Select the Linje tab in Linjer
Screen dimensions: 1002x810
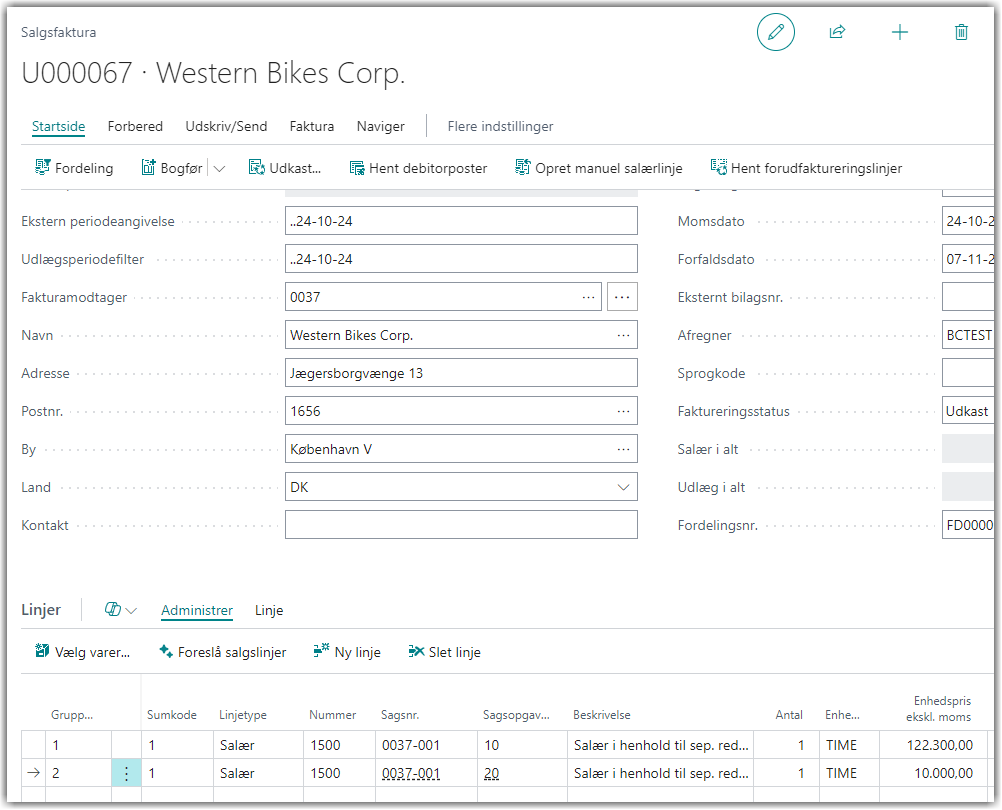point(269,611)
